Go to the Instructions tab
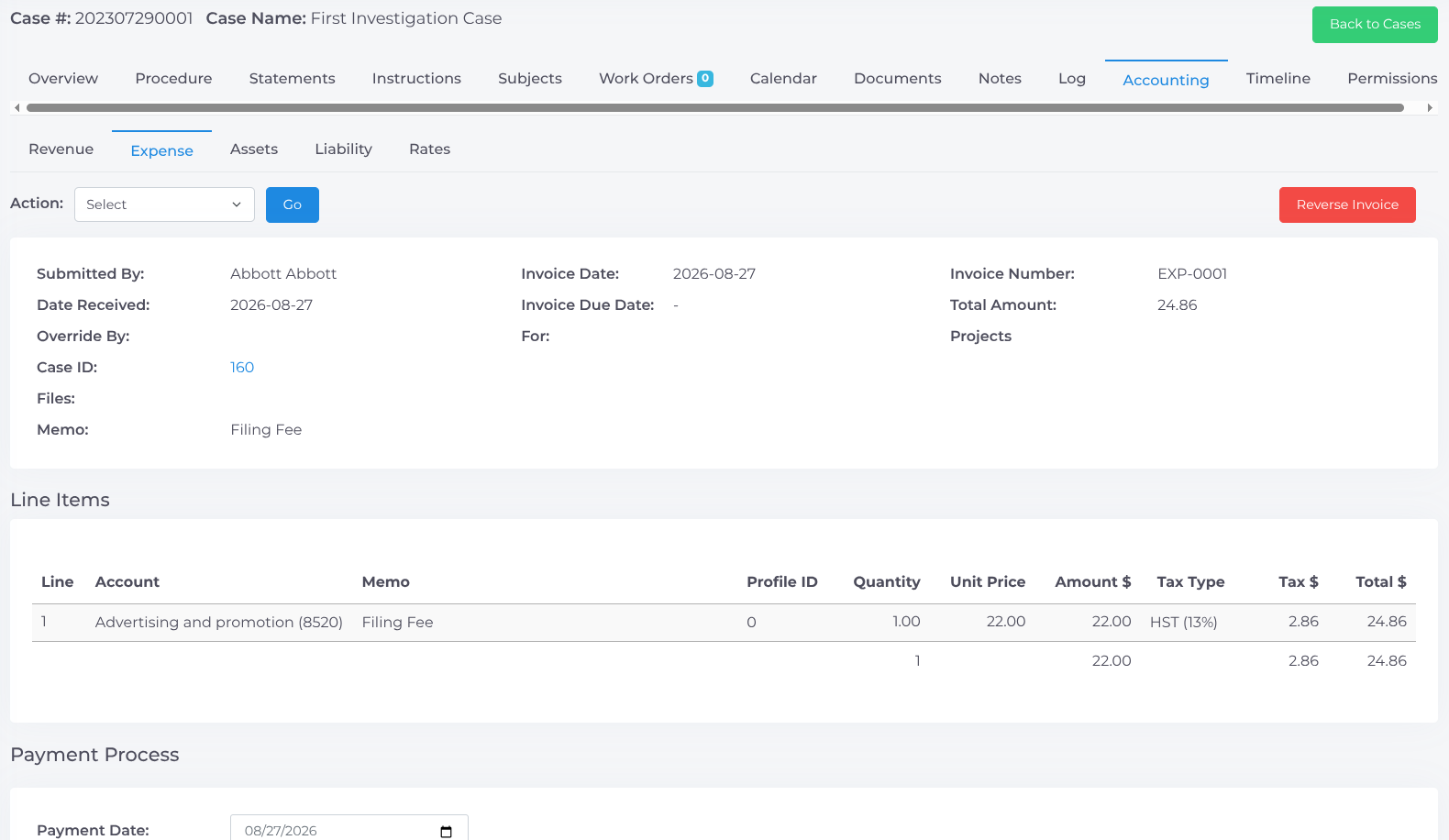The width and height of the screenshot is (1449, 840). [416, 79]
